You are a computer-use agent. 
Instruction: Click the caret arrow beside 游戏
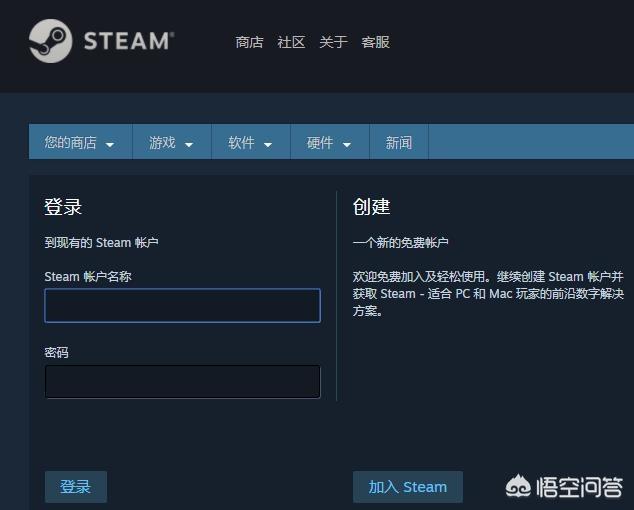(x=189, y=145)
